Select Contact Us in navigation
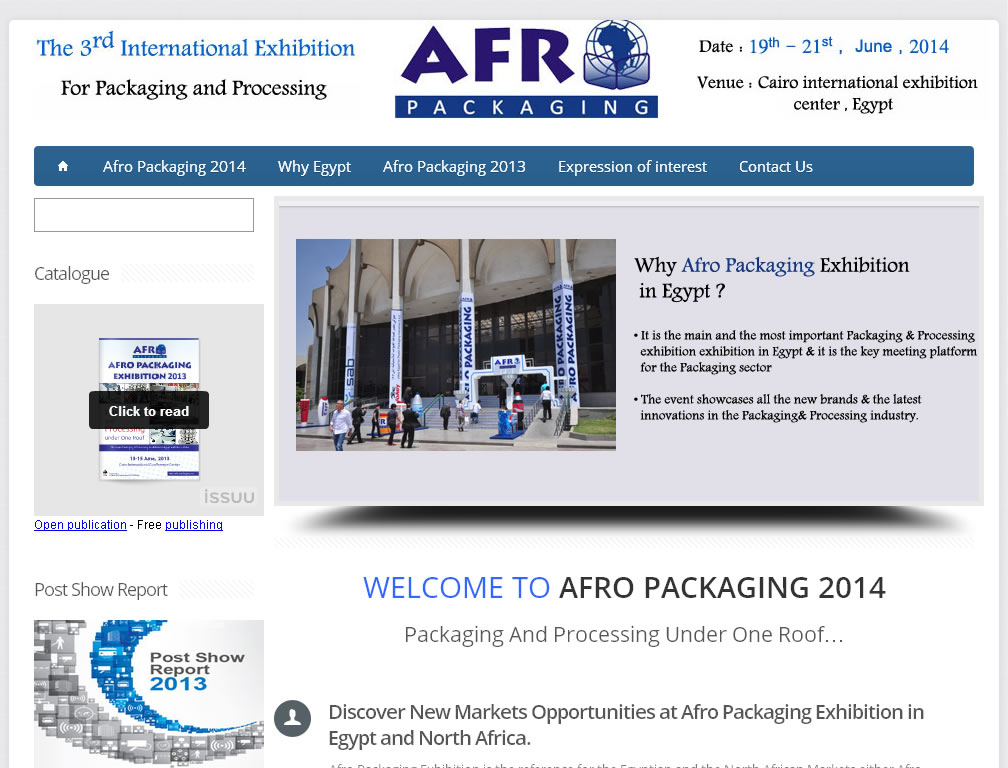Viewport: 1008px width, 768px height. 775,166
